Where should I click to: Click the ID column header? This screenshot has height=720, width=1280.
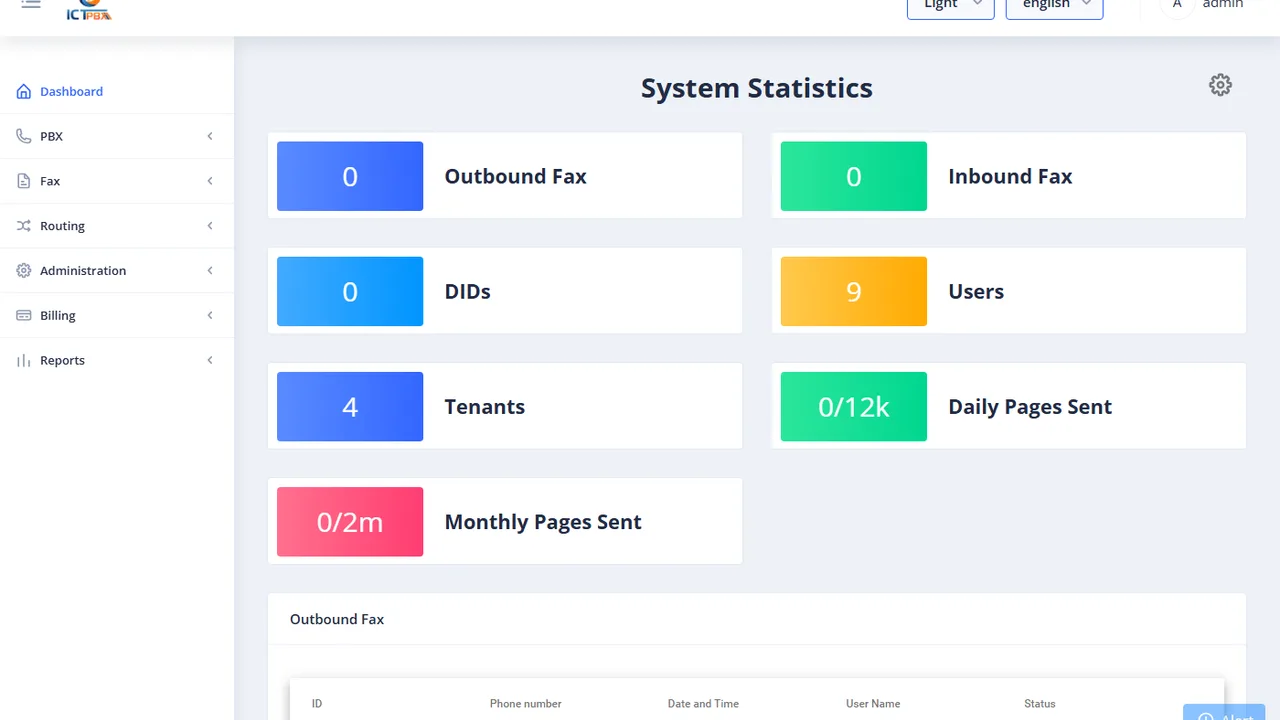click(x=317, y=704)
